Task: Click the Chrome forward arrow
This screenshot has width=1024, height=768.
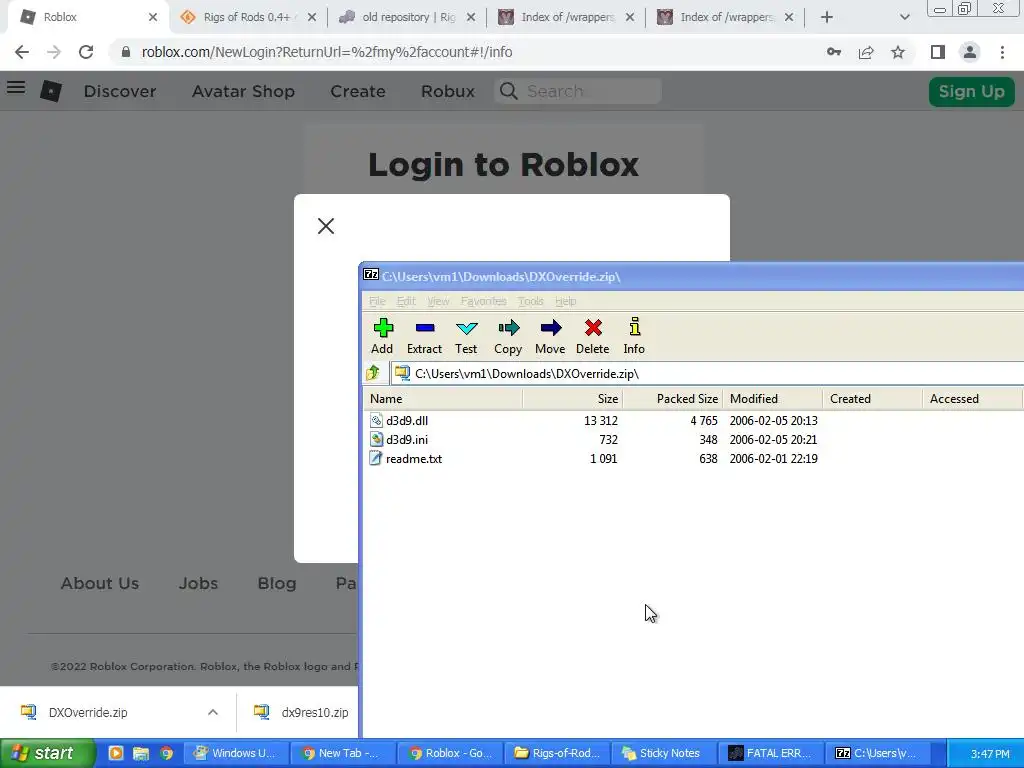Action: pos(54,52)
